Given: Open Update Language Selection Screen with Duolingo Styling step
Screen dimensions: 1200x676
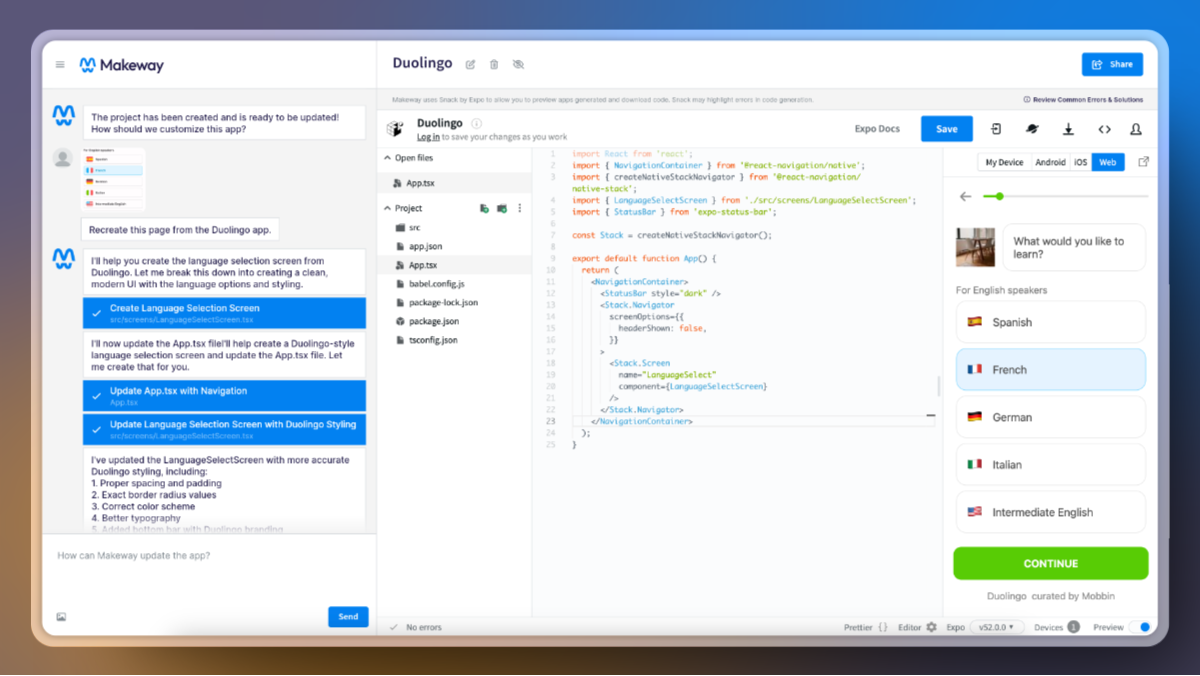Looking at the screenshot, I should (224, 429).
